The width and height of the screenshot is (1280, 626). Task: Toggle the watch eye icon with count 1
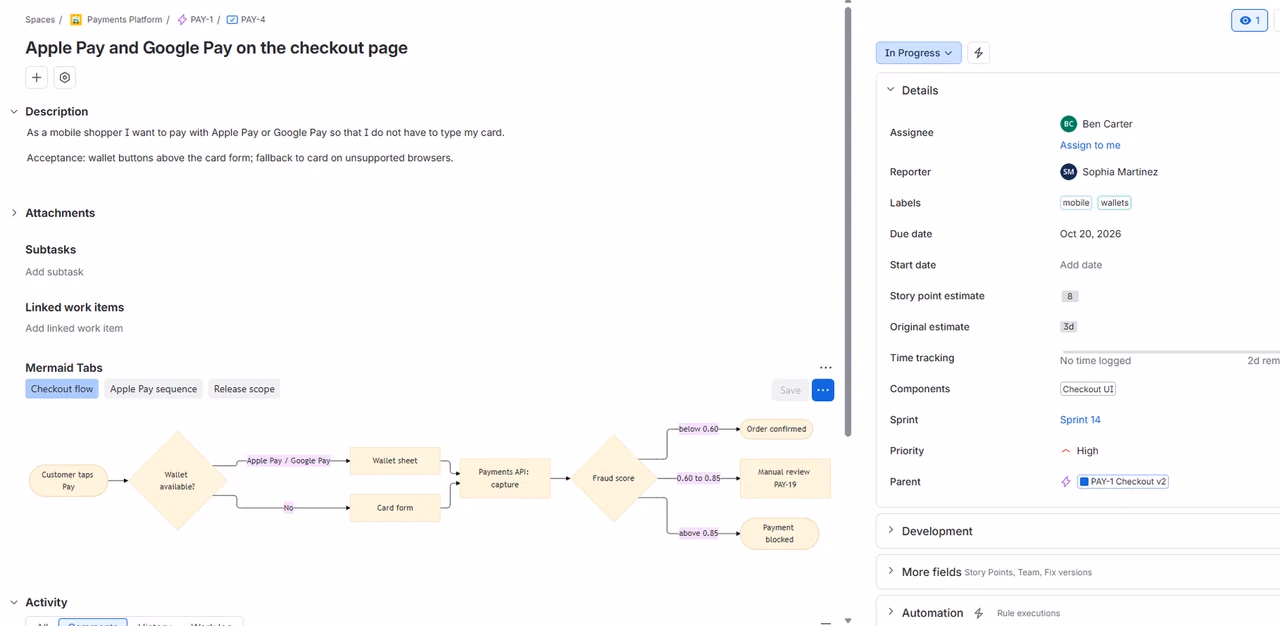coord(1249,20)
